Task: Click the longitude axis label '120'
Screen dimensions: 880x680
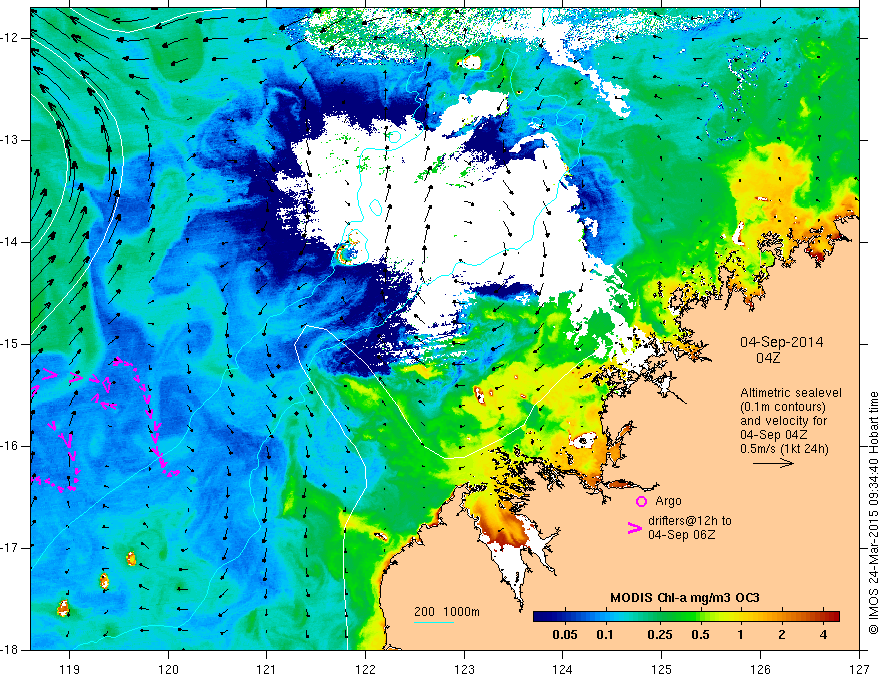Action: [168, 670]
